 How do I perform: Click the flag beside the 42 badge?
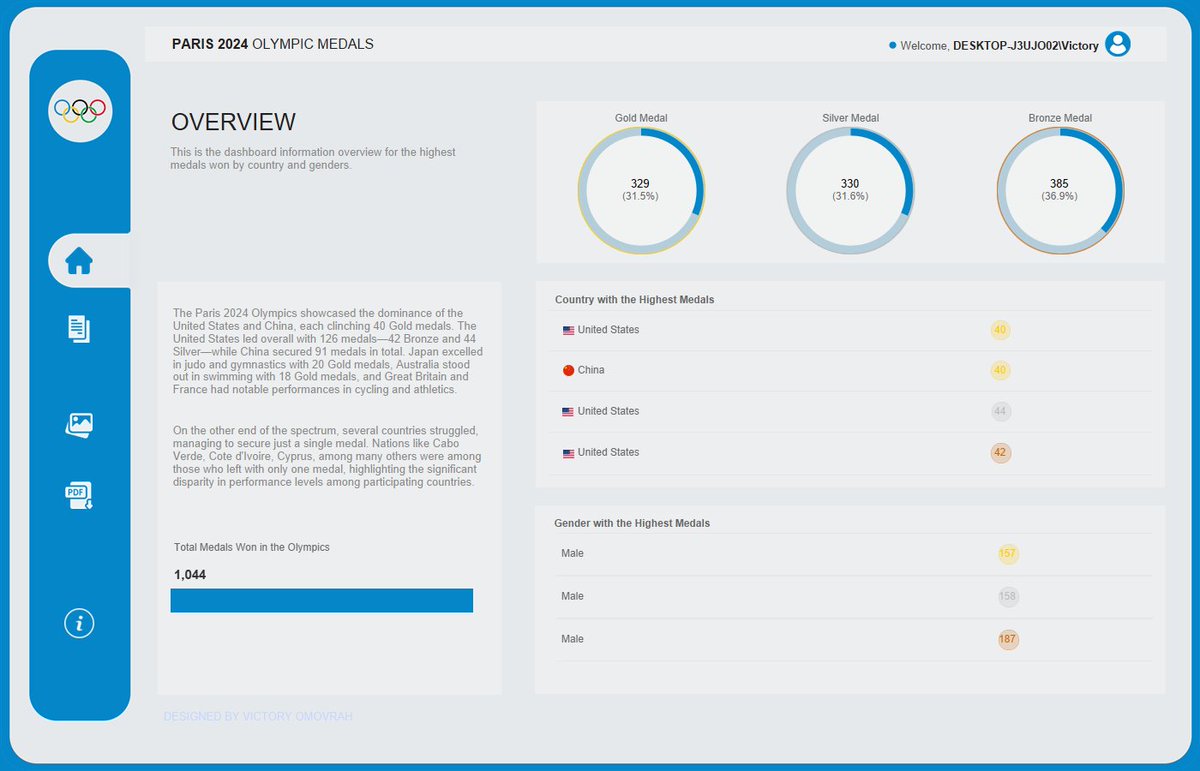click(568, 453)
